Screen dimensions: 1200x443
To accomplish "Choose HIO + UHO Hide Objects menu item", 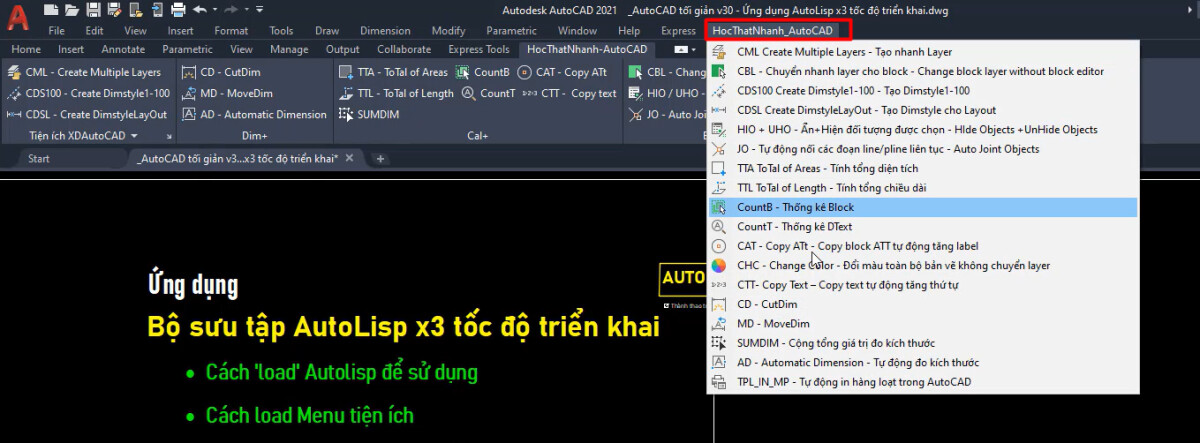I will [923, 129].
